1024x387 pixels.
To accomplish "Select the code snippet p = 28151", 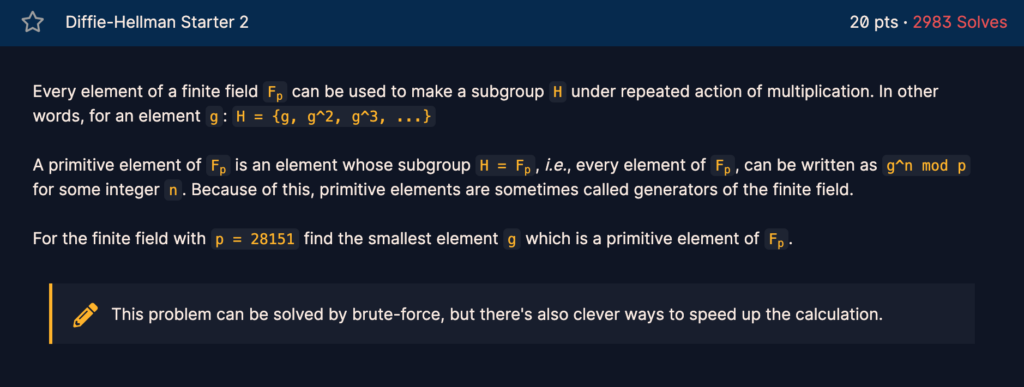I will tap(255, 240).
